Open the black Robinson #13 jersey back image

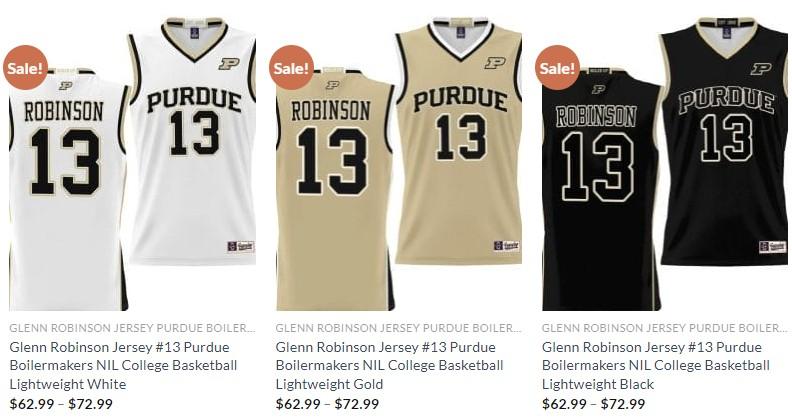[x=601, y=189]
